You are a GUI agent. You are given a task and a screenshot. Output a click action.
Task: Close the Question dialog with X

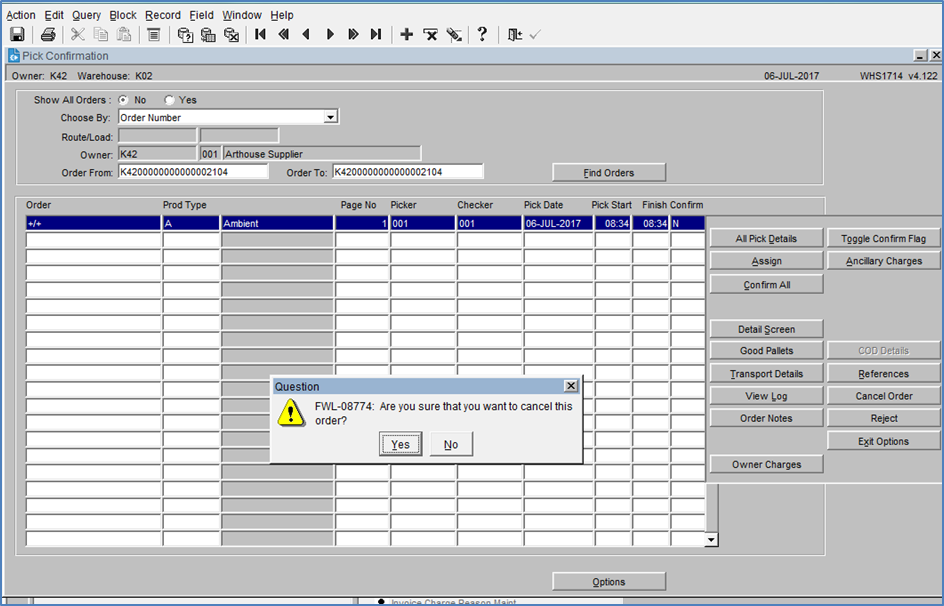(x=571, y=386)
